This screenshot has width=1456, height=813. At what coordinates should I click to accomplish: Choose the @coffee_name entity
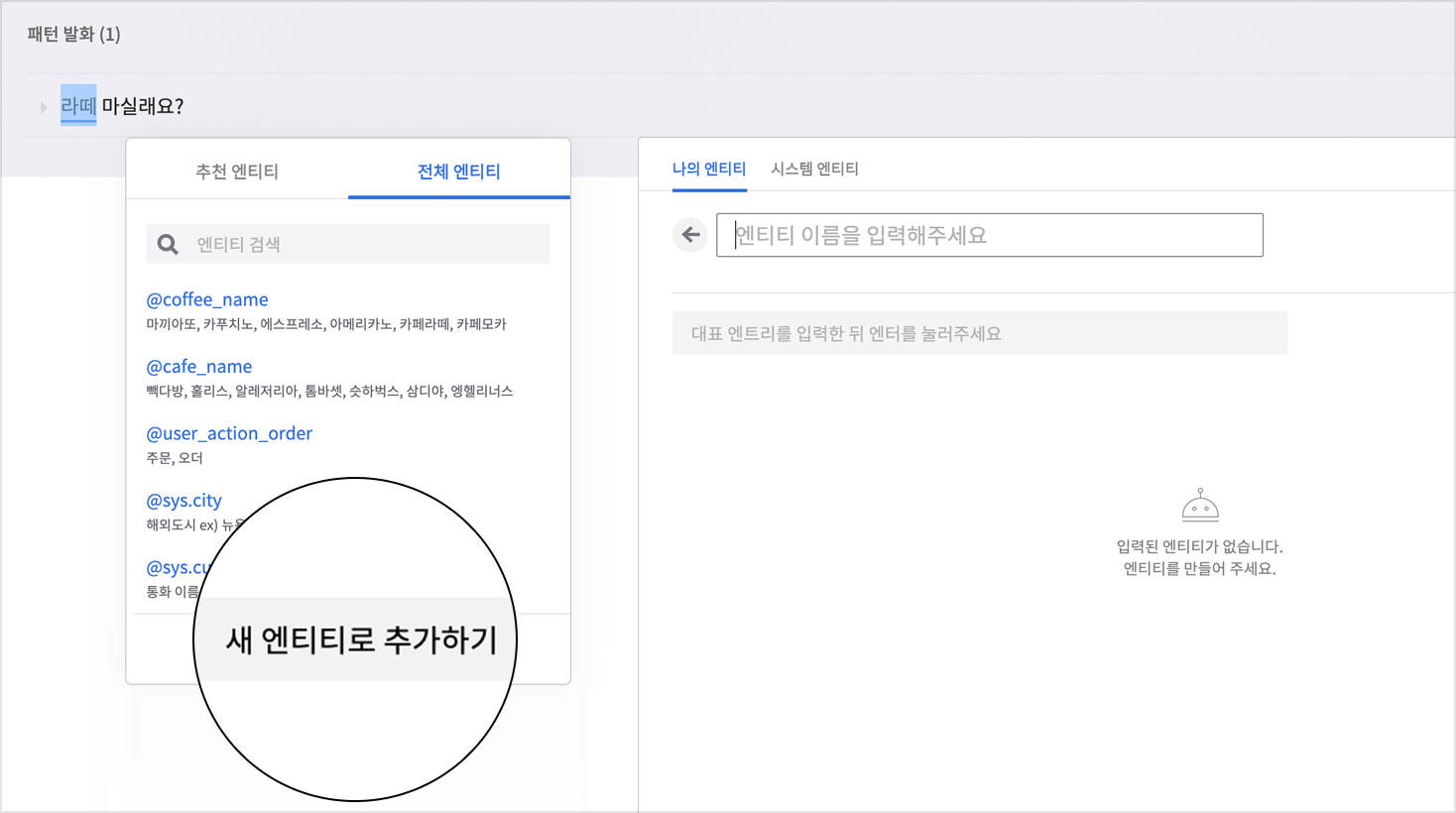[x=207, y=299]
